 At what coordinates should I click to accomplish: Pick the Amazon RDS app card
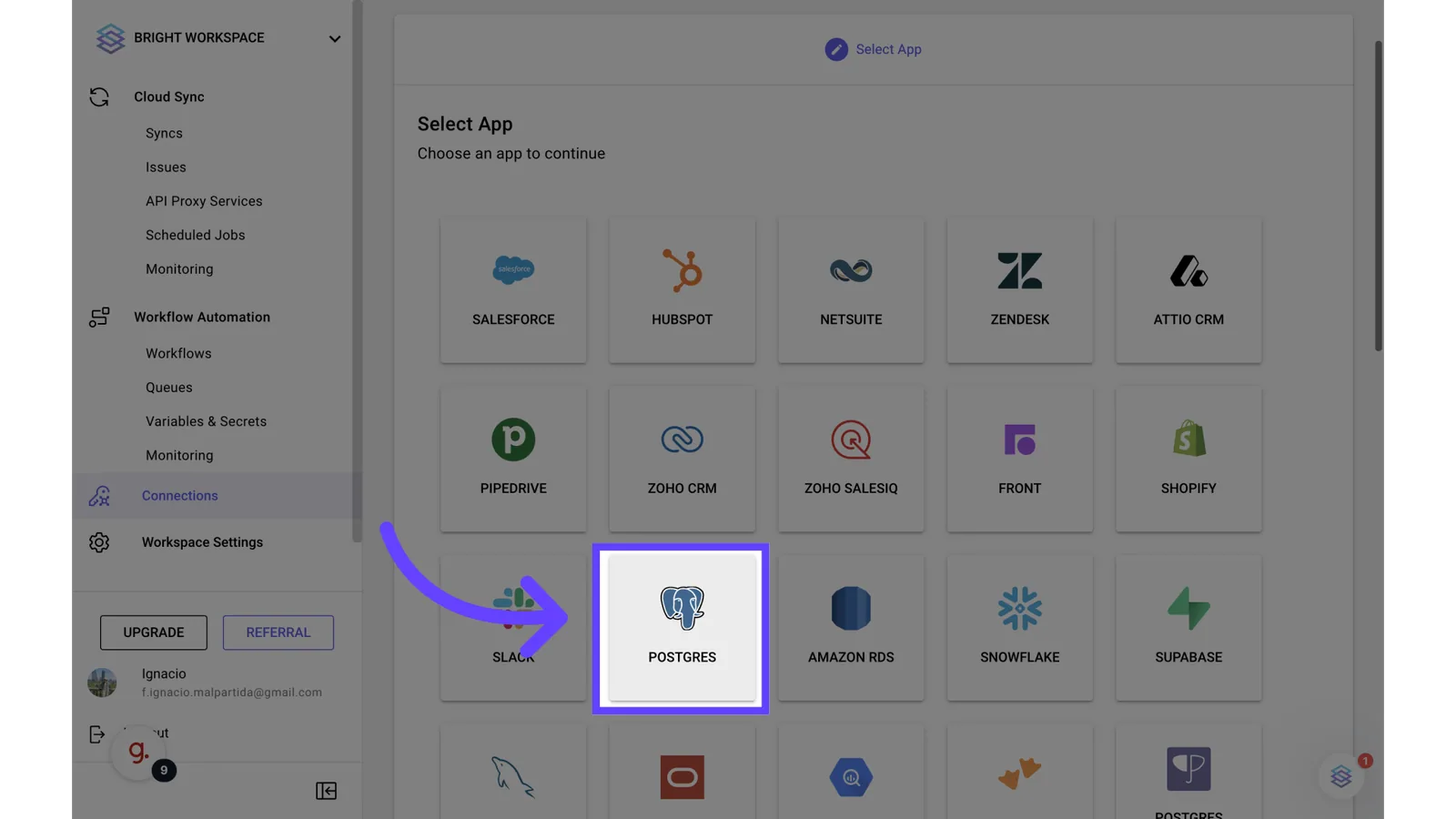851,628
